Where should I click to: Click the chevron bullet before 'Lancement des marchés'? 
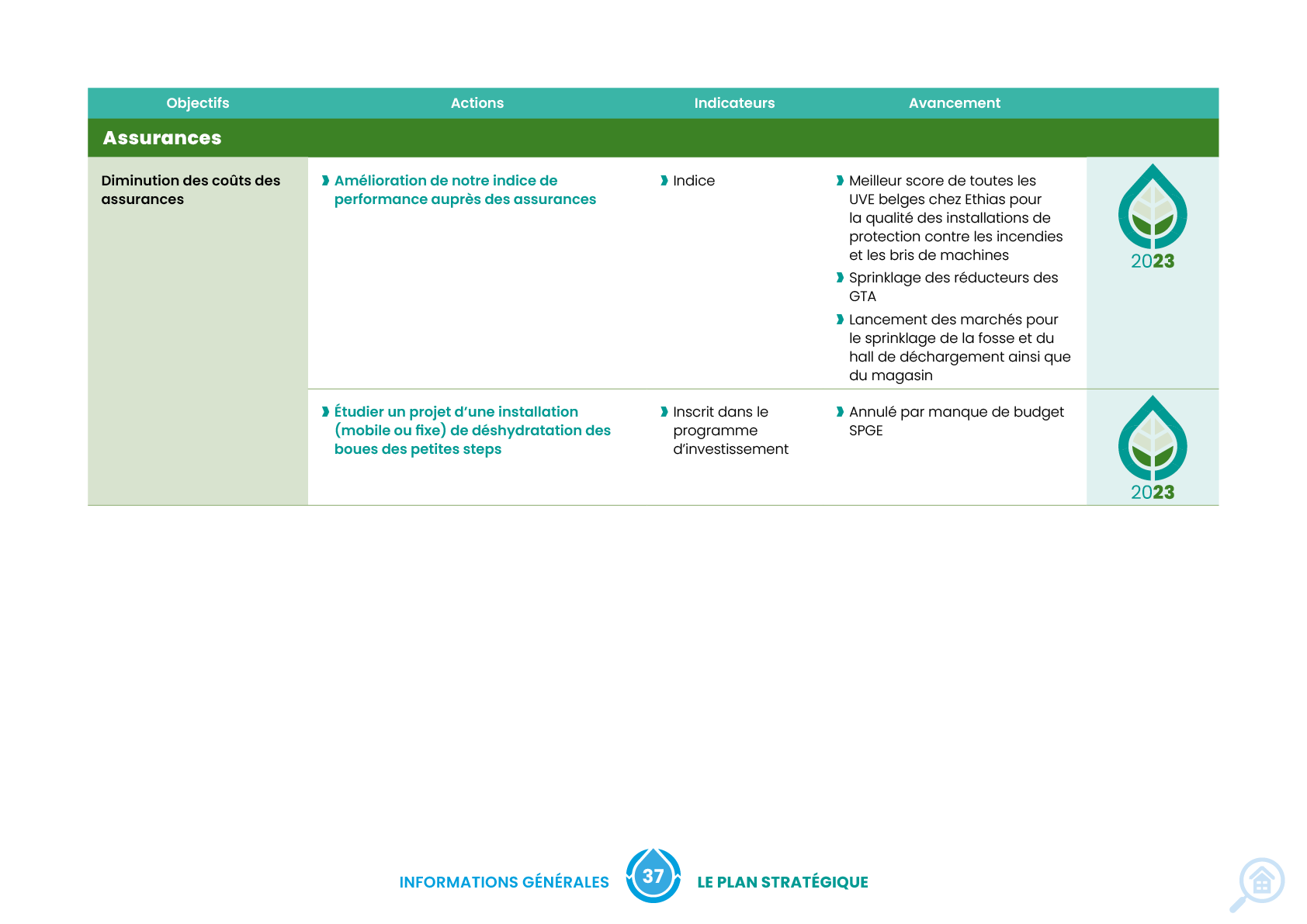[x=840, y=320]
